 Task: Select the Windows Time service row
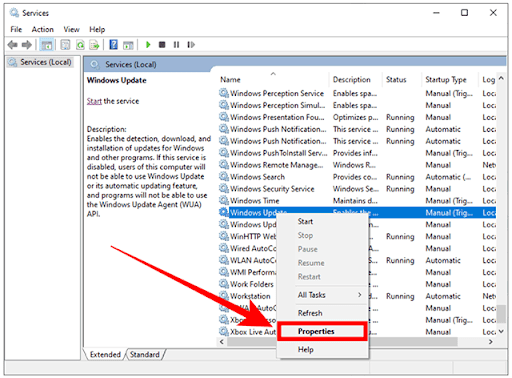pyautogui.click(x=357, y=201)
